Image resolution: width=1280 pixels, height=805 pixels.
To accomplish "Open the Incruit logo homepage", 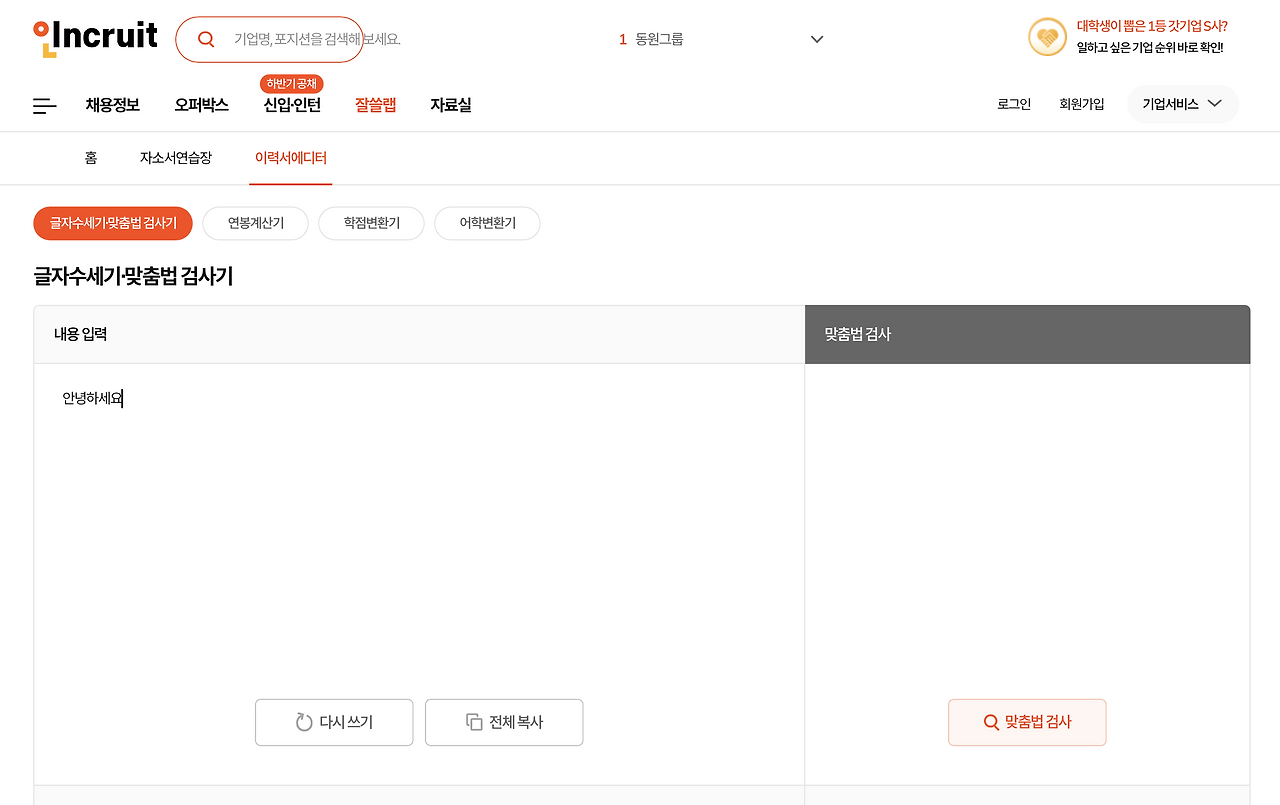I will point(95,38).
